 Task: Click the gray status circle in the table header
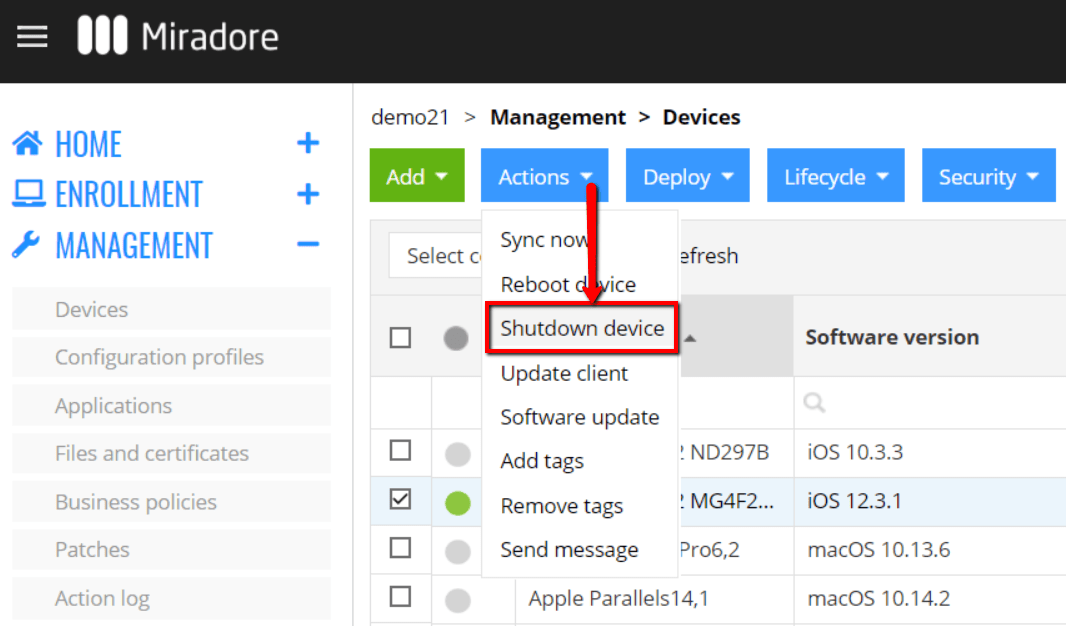click(x=456, y=337)
